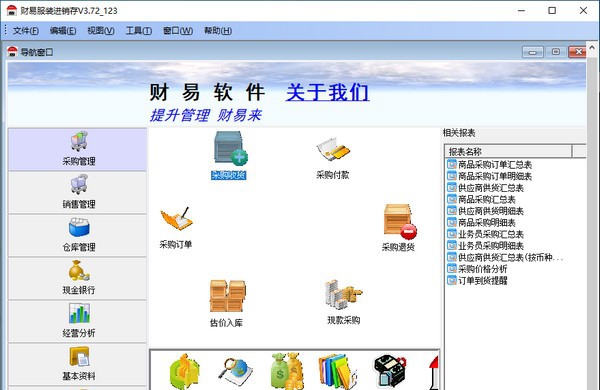The height and width of the screenshot is (390, 600).
Task: Open the 基本资料 sidebar module
Action: click(x=78, y=364)
